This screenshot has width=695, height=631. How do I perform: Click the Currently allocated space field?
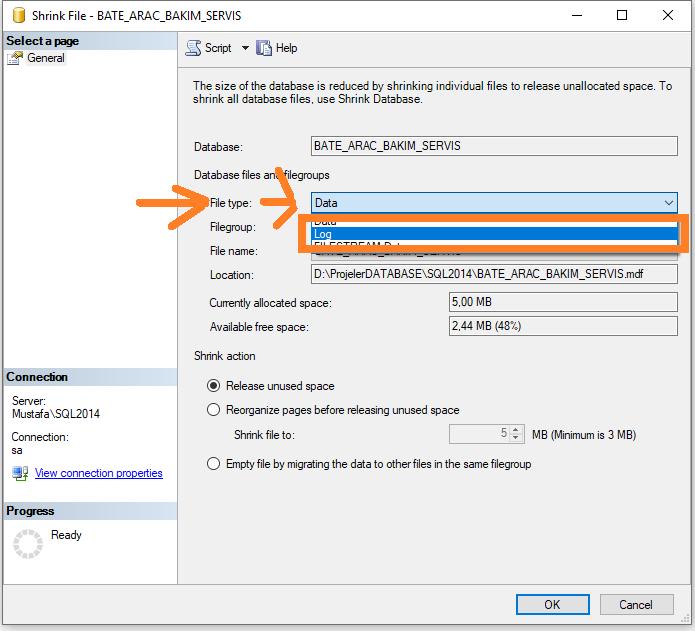564,302
